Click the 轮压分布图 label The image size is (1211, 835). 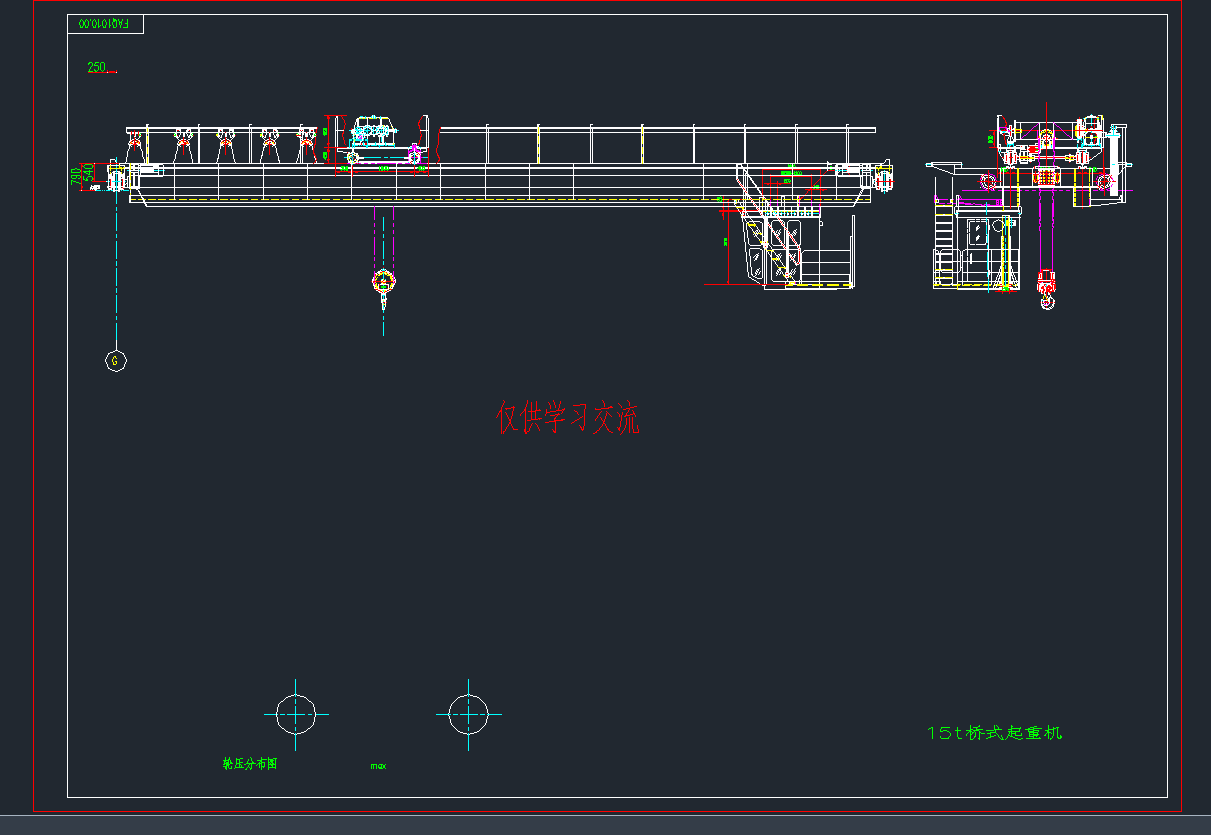pos(249,764)
